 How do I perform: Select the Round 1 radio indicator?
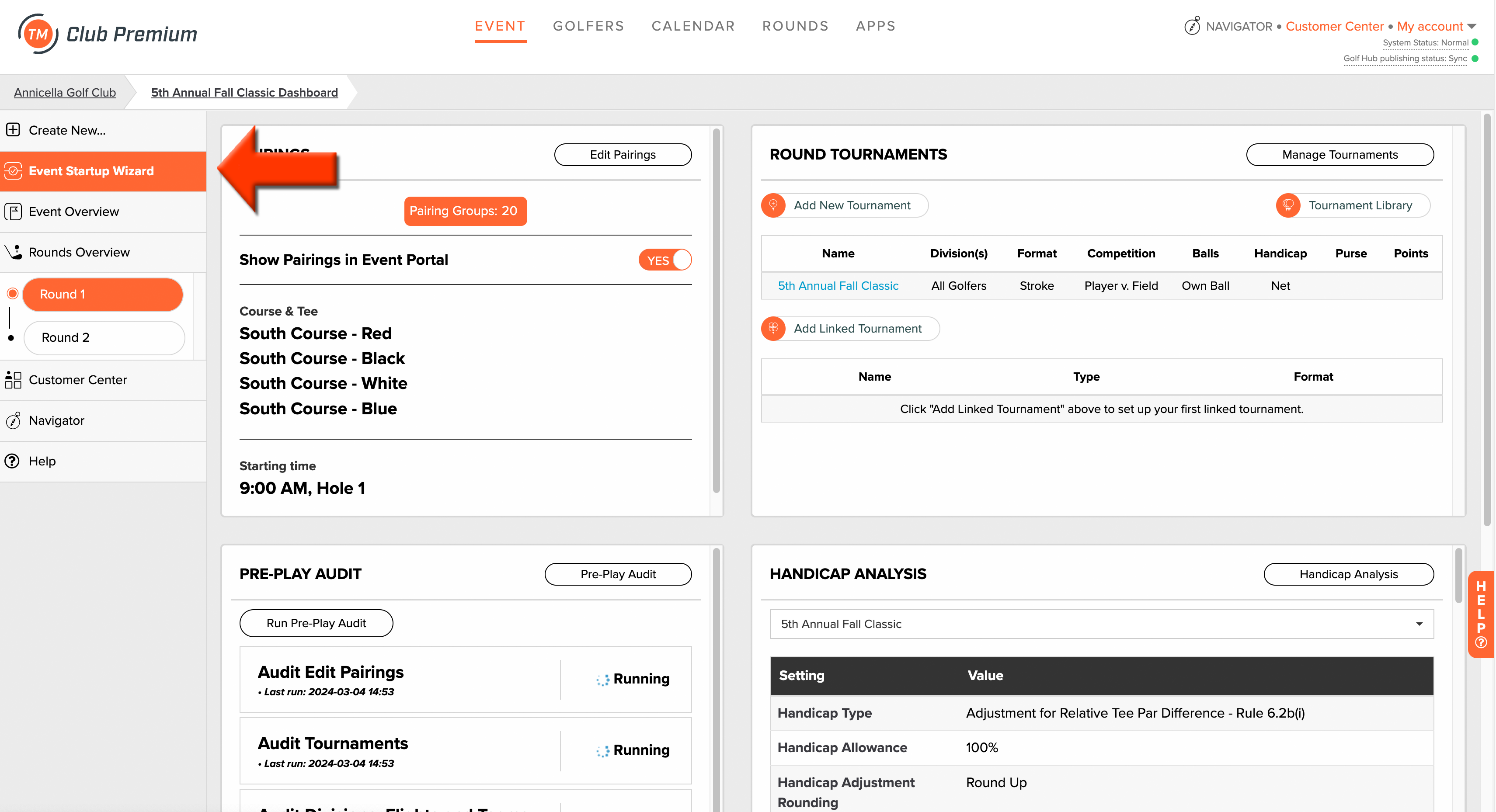pyautogui.click(x=12, y=294)
